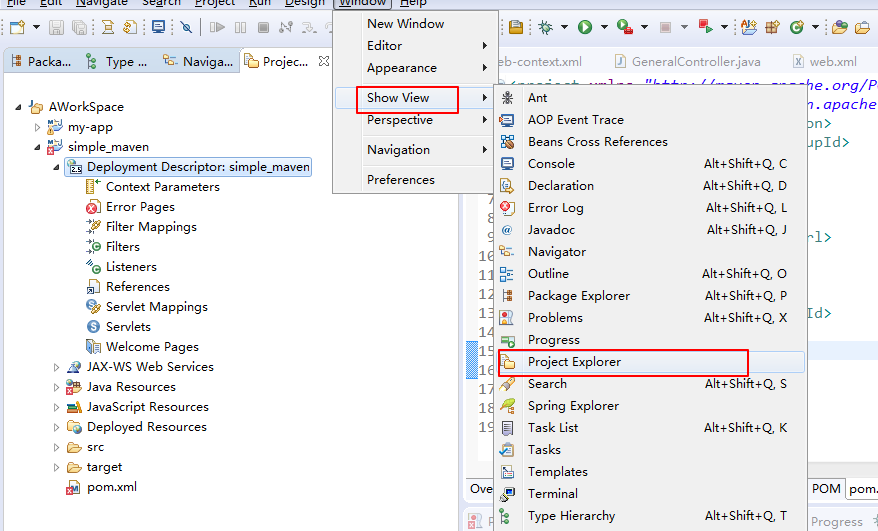
Task: Open the web.xml editor tab
Action: pos(825,62)
